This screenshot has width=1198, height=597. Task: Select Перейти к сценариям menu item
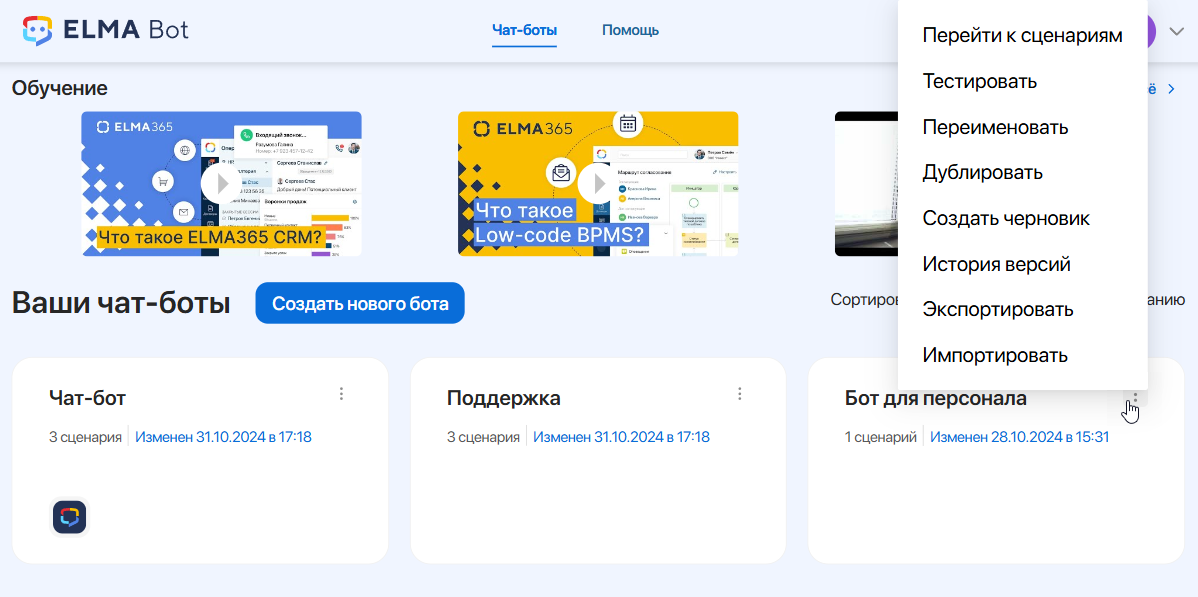click(x=1022, y=36)
